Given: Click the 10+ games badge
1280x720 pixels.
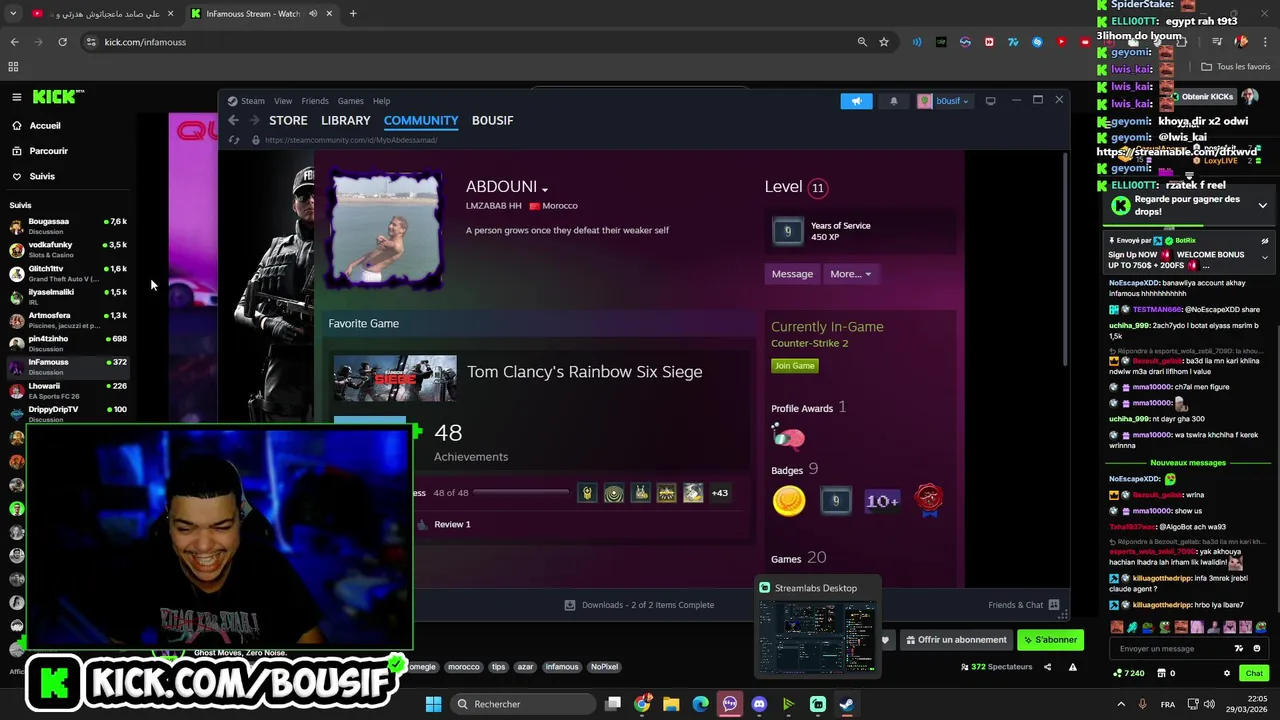Looking at the screenshot, I should [882, 501].
